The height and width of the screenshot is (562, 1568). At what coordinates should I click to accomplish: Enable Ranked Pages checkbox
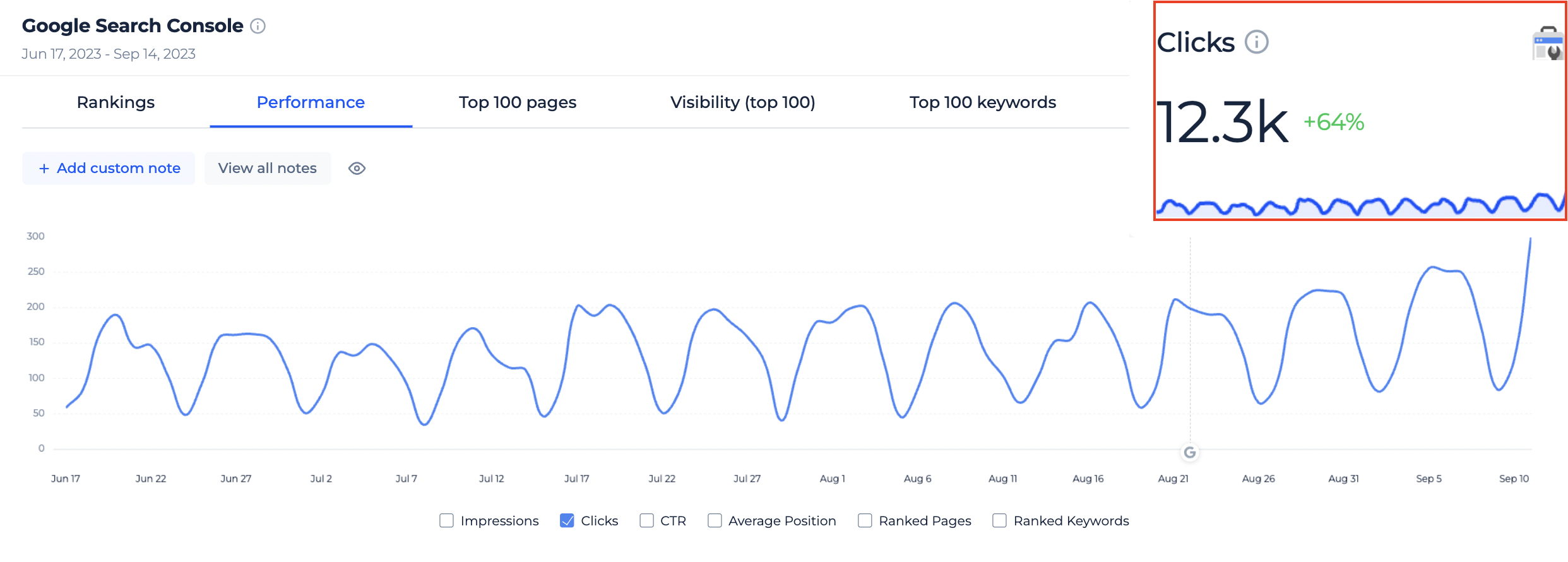point(865,520)
